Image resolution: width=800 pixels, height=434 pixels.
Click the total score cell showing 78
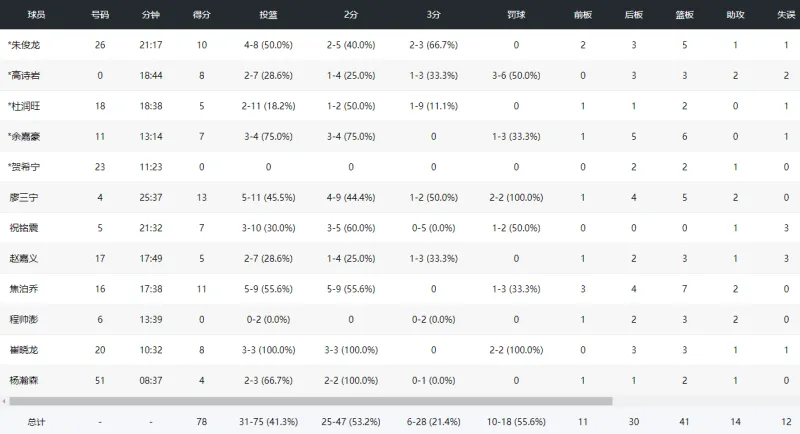coord(202,421)
